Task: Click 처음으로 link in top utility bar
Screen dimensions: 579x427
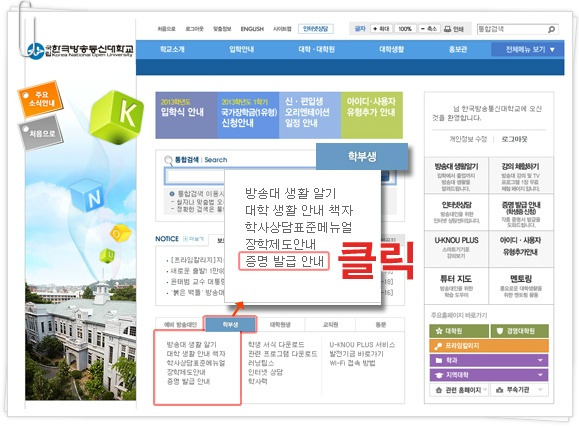Action: tap(167, 29)
